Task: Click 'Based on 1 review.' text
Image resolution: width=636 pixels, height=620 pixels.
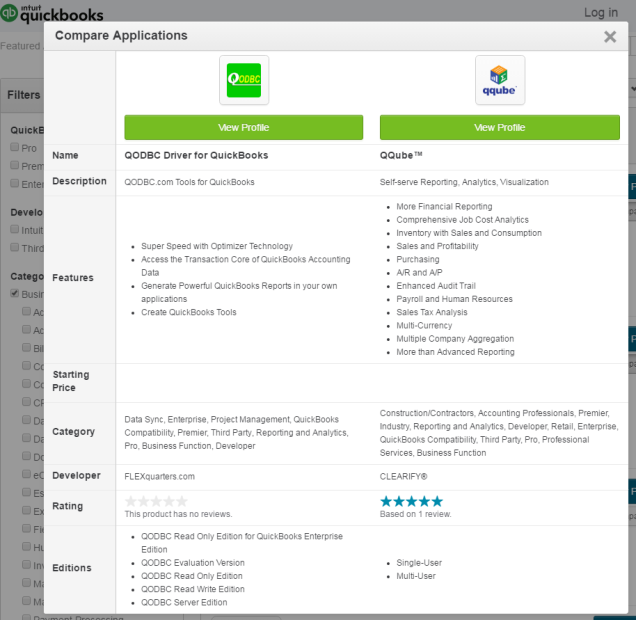Action: pos(415,514)
